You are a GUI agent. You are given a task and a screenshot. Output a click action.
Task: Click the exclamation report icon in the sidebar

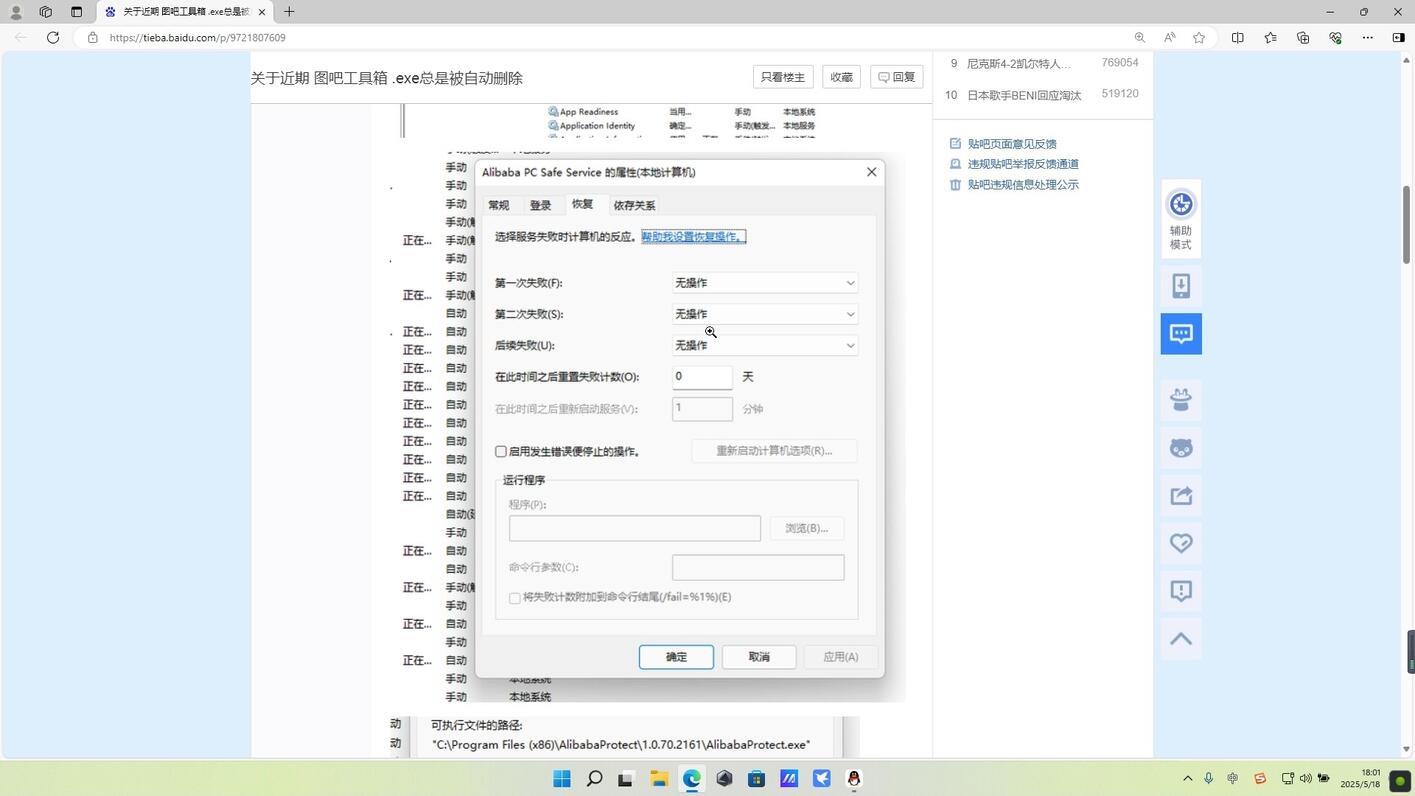point(1181,591)
